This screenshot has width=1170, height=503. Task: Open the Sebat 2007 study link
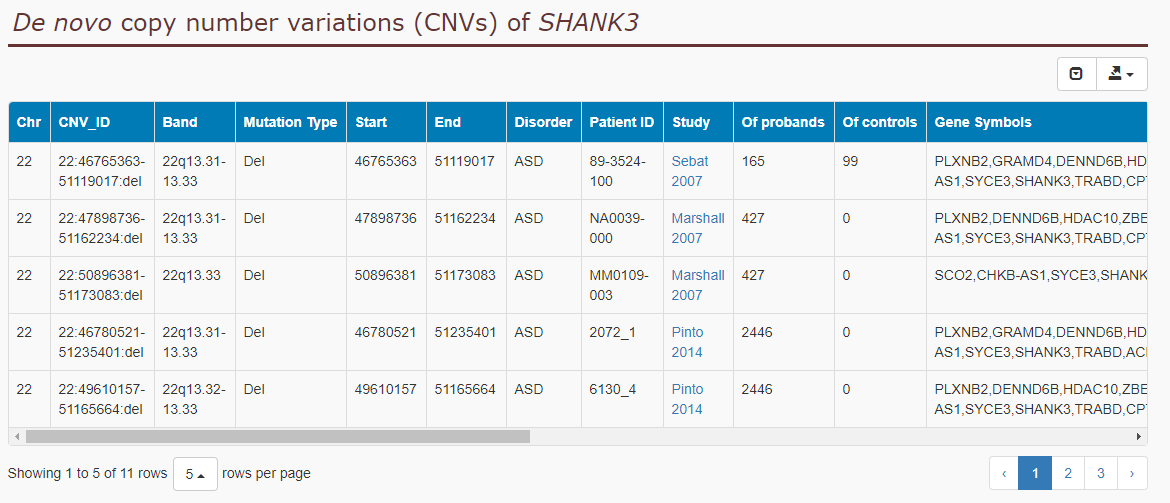tap(689, 171)
